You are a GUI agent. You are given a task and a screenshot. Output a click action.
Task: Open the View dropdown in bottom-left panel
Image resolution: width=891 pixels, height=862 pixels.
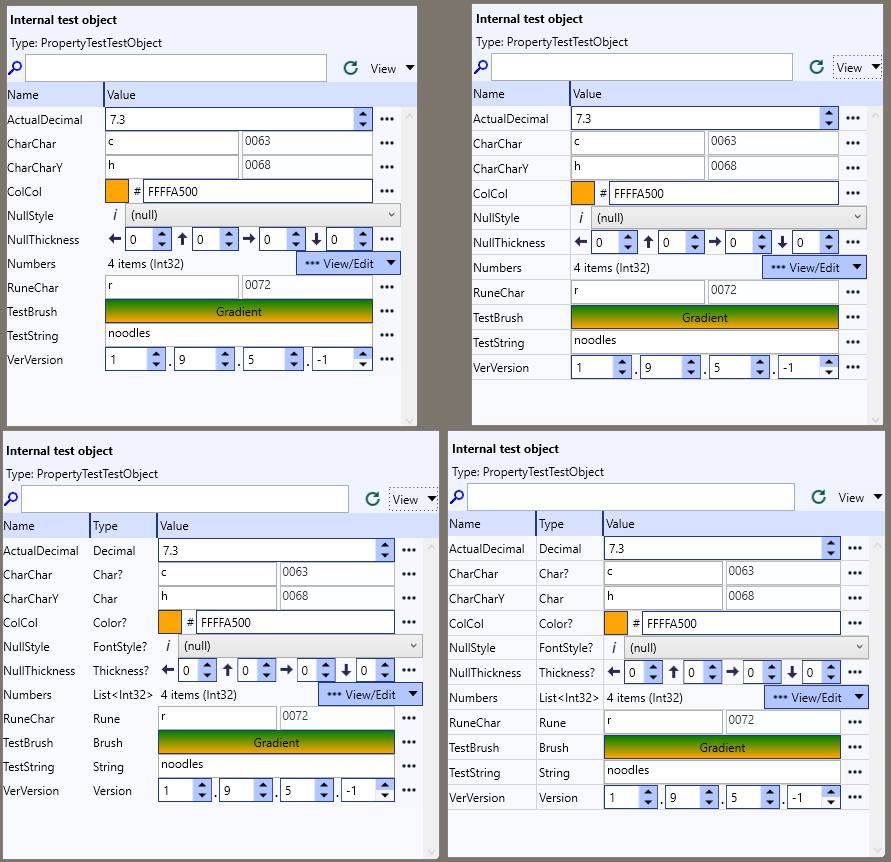tap(413, 499)
